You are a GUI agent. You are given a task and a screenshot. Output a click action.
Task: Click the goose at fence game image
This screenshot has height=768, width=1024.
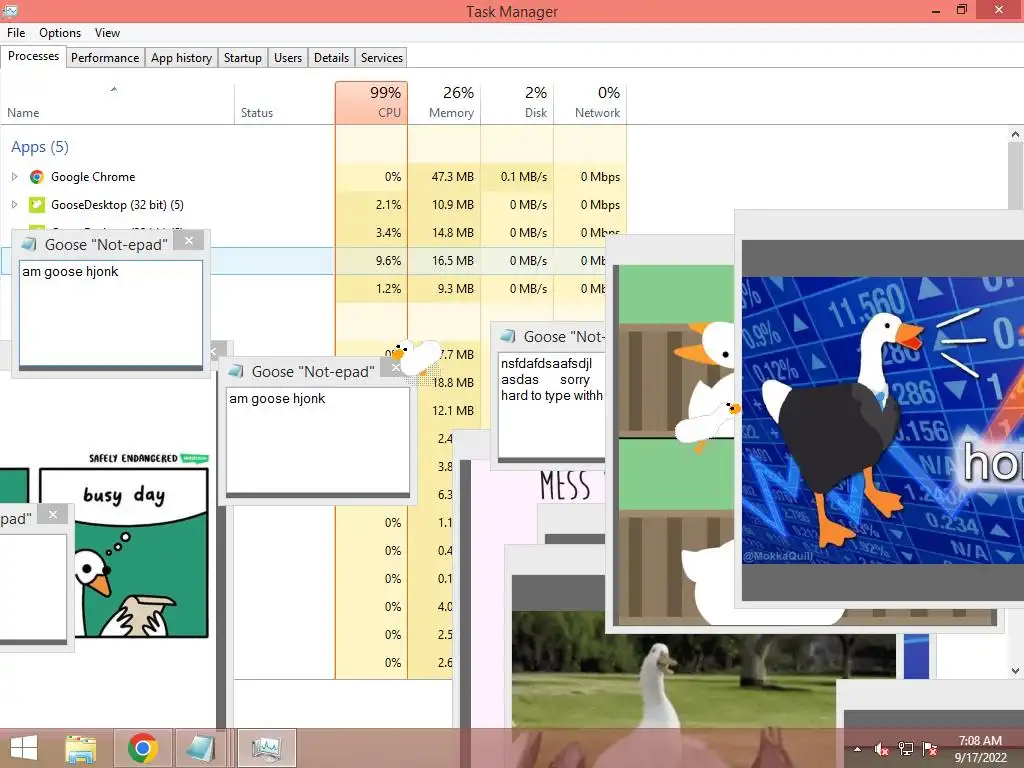click(677, 444)
